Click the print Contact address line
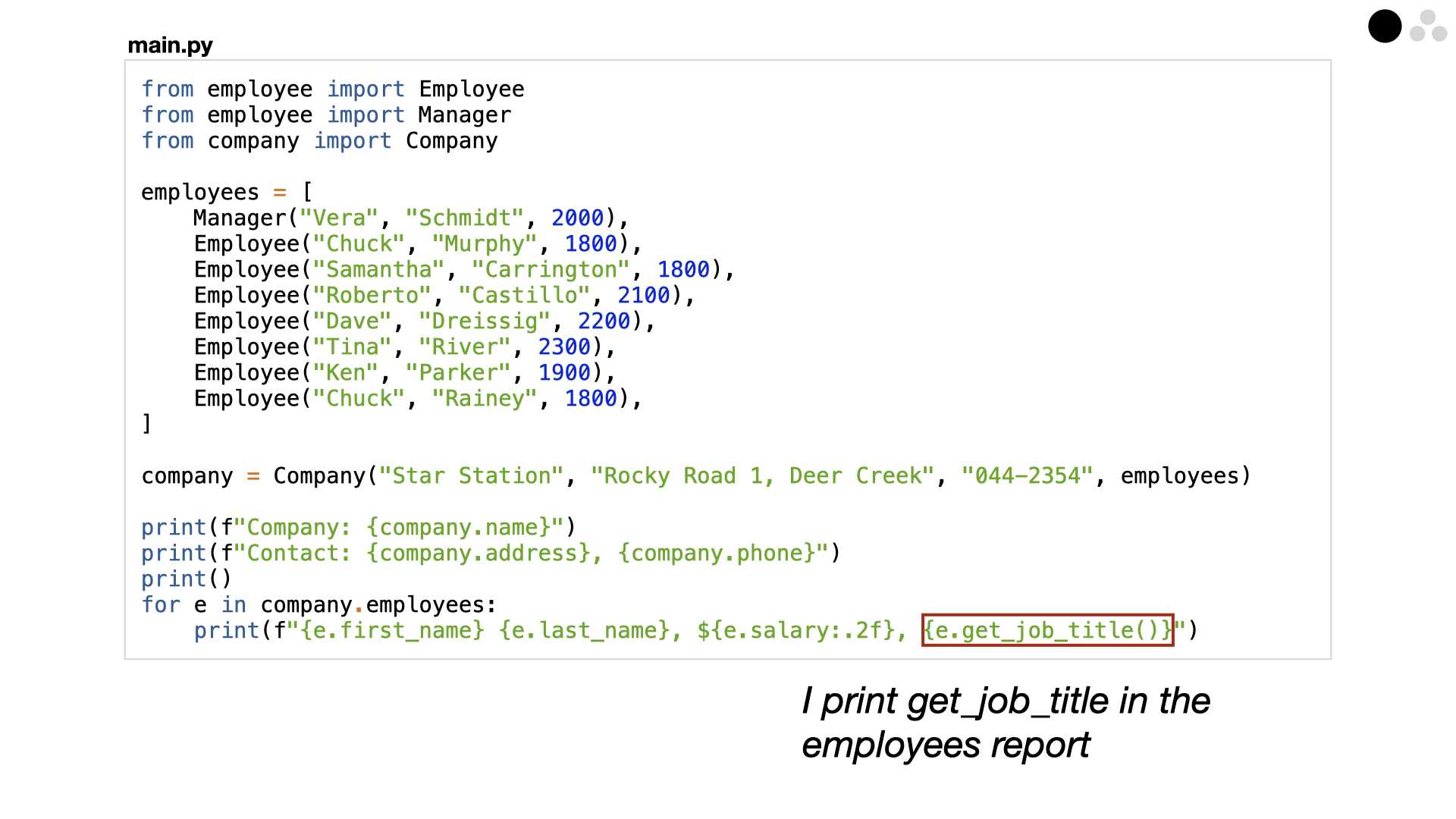The height and width of the screenshot is (819, 1456). pyautogui.click(x=491, y=554)
